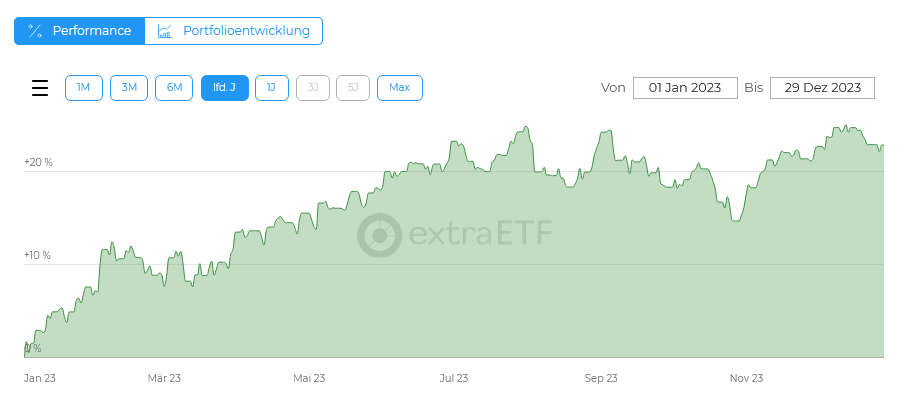
Task: Select the 5J time range
Action: [353, 88]
